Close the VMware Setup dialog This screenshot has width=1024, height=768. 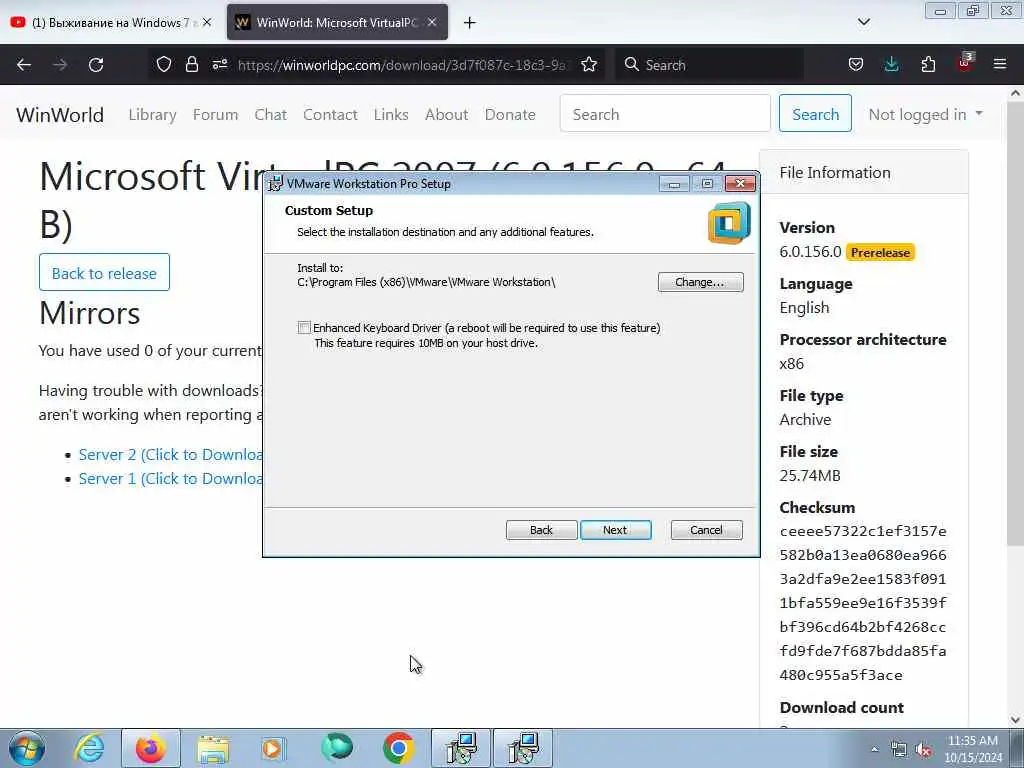[740, 184]
